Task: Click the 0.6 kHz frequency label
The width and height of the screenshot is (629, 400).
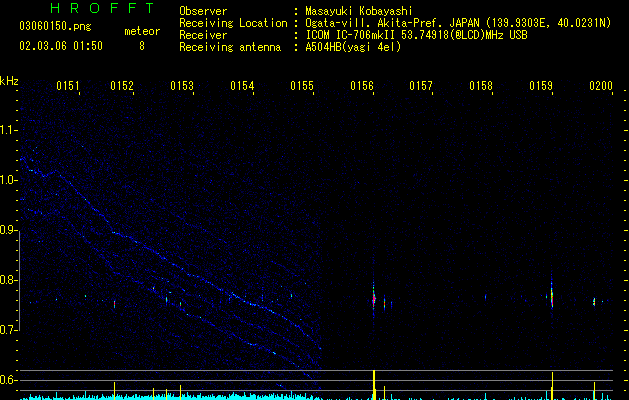Action: coord(9,380)
